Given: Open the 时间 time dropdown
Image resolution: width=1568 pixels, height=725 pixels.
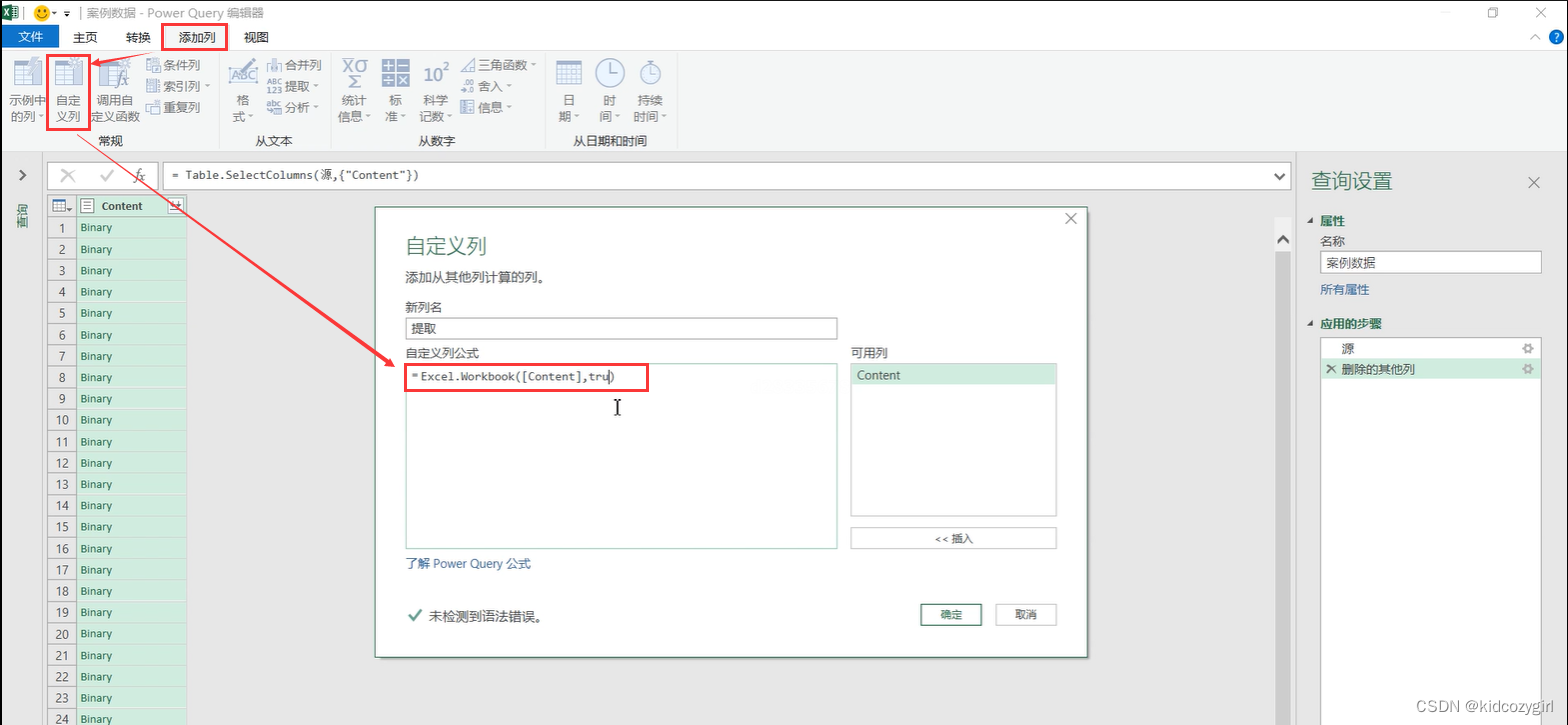Looking at the screenshot, I should pos(609,90).
